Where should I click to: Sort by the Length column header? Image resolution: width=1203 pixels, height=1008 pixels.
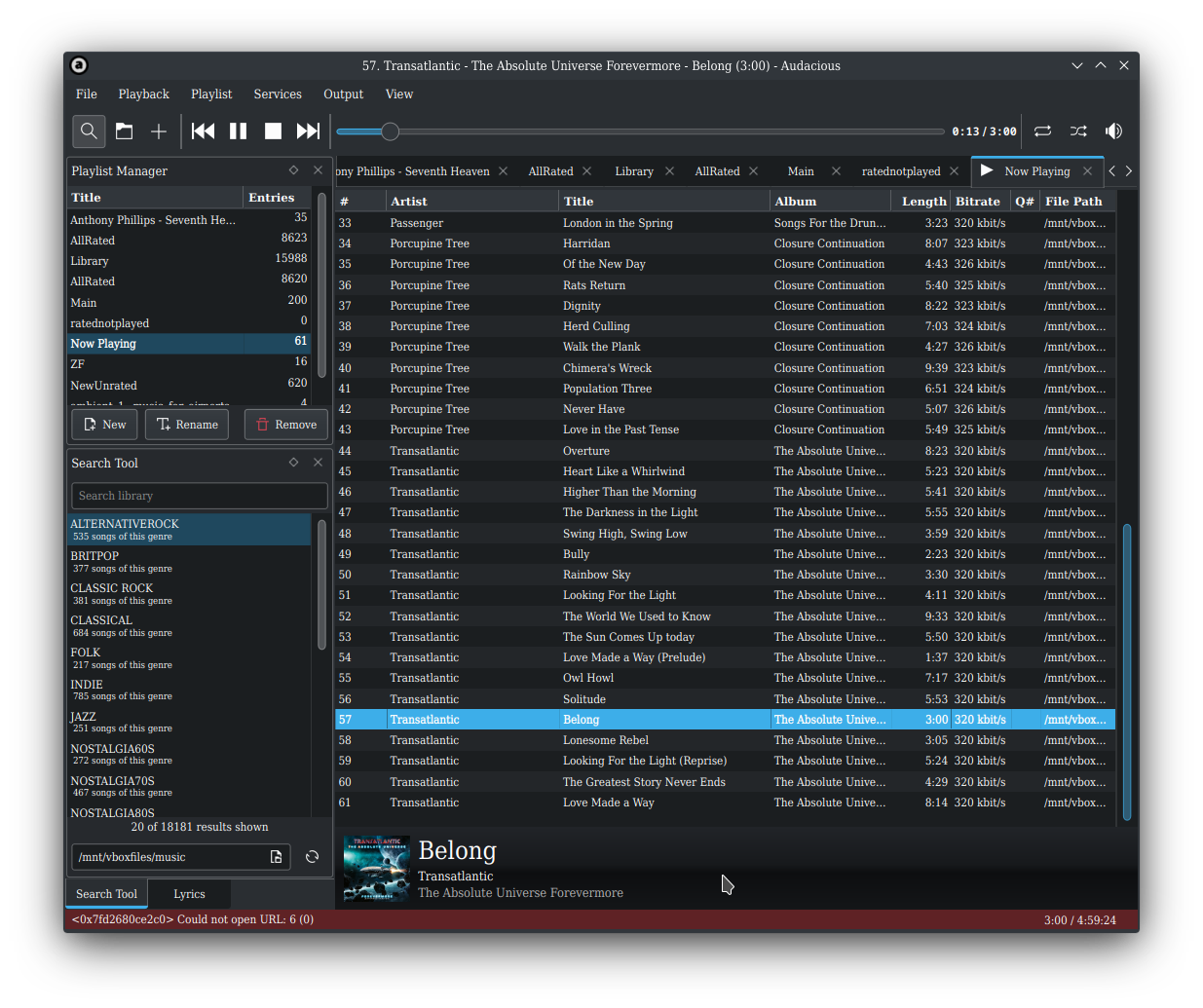pos(921,202)
